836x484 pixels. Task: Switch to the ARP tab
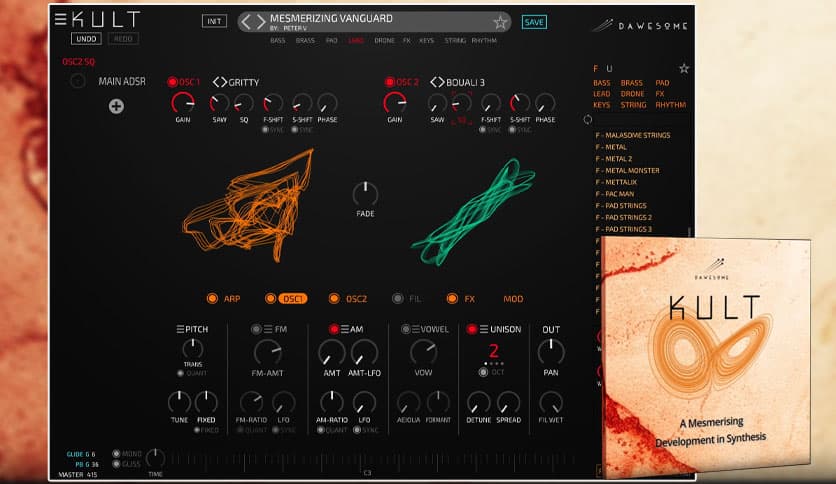pos(231,299)
